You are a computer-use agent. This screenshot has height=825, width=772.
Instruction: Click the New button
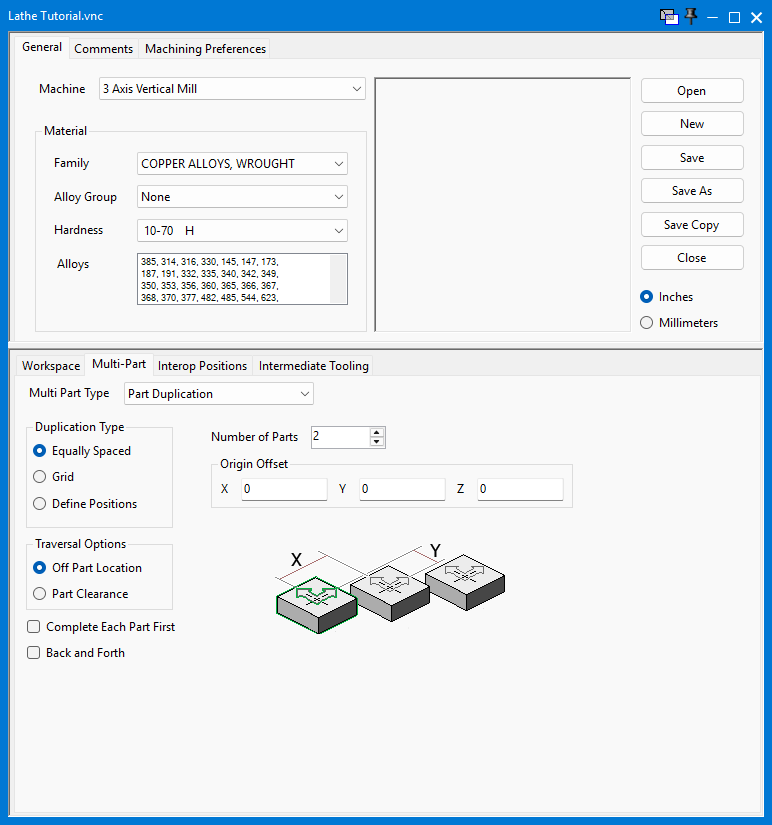click(x=692, y=124)
